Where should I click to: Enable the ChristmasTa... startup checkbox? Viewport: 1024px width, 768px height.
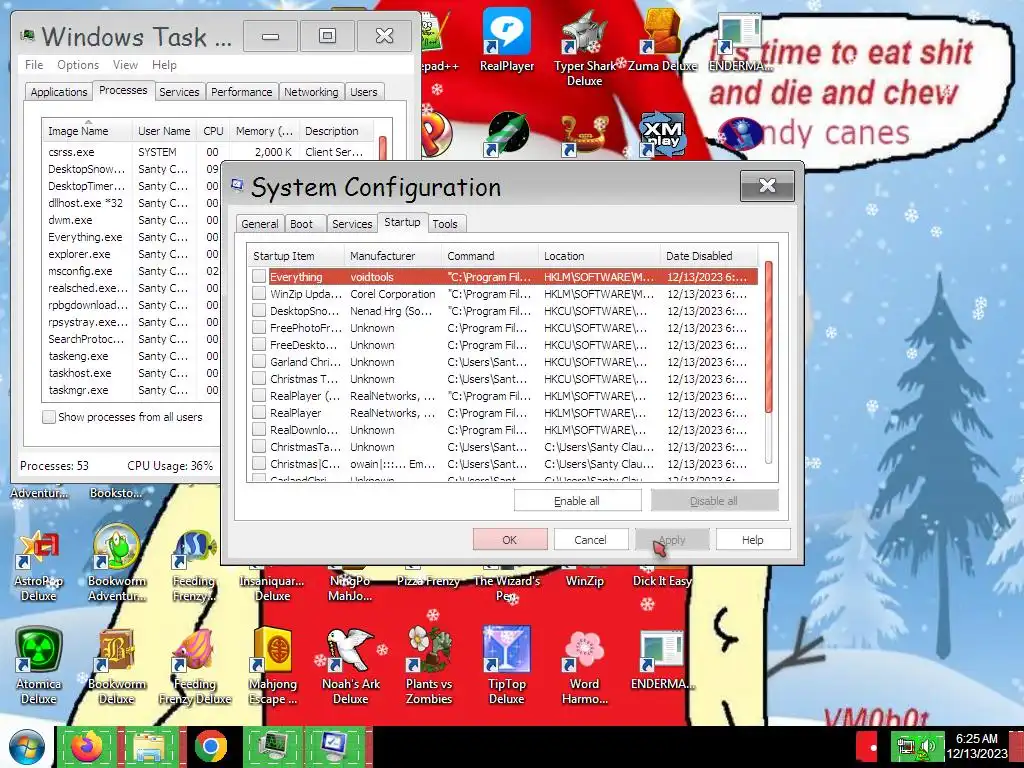point(259,446)
